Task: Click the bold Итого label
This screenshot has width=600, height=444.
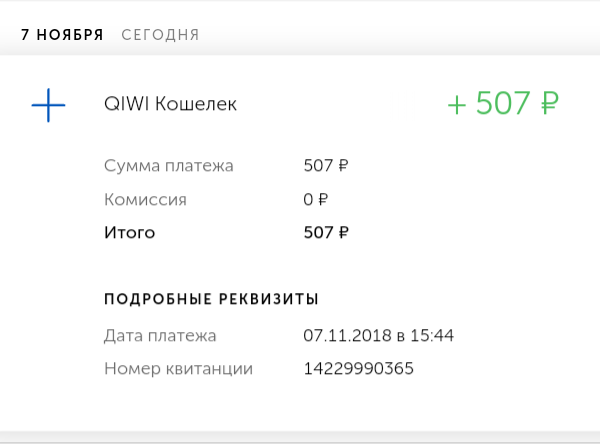Action: click(x=130, y=233)
